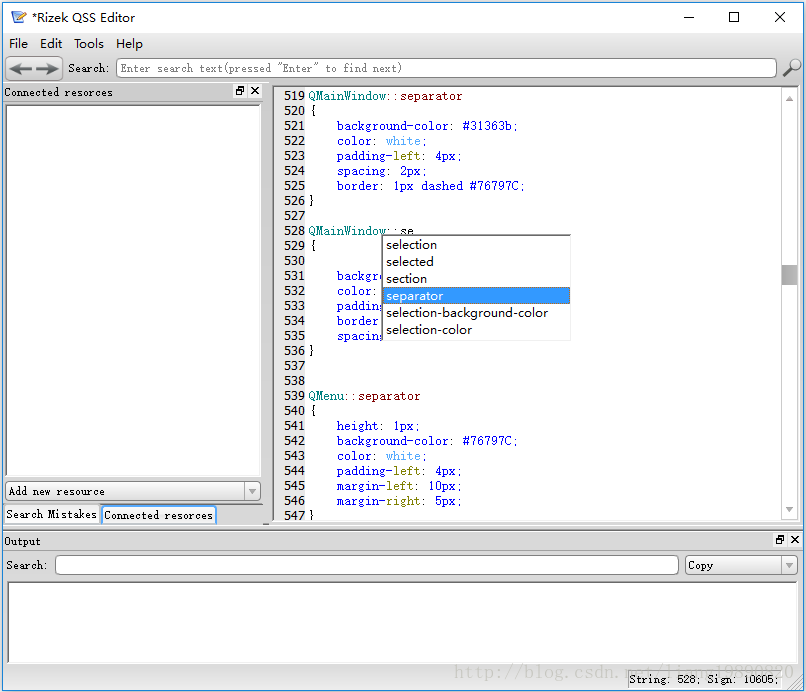This screenshot has height=692, width=806.
Task: Focus the top search text field
Action: click(446, 68)
